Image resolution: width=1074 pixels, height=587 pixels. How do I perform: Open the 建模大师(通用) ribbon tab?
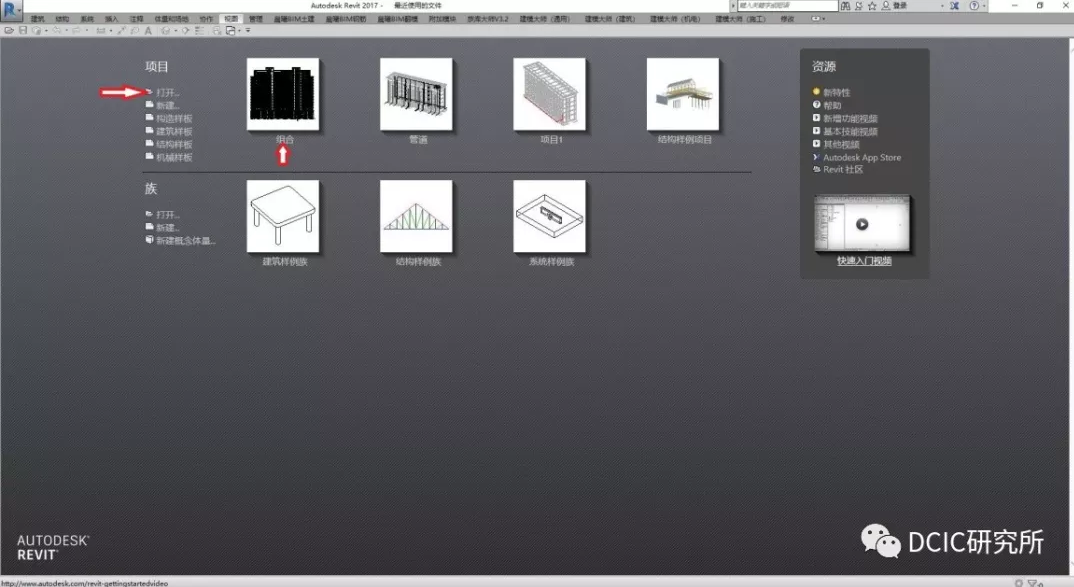(545, 19)
